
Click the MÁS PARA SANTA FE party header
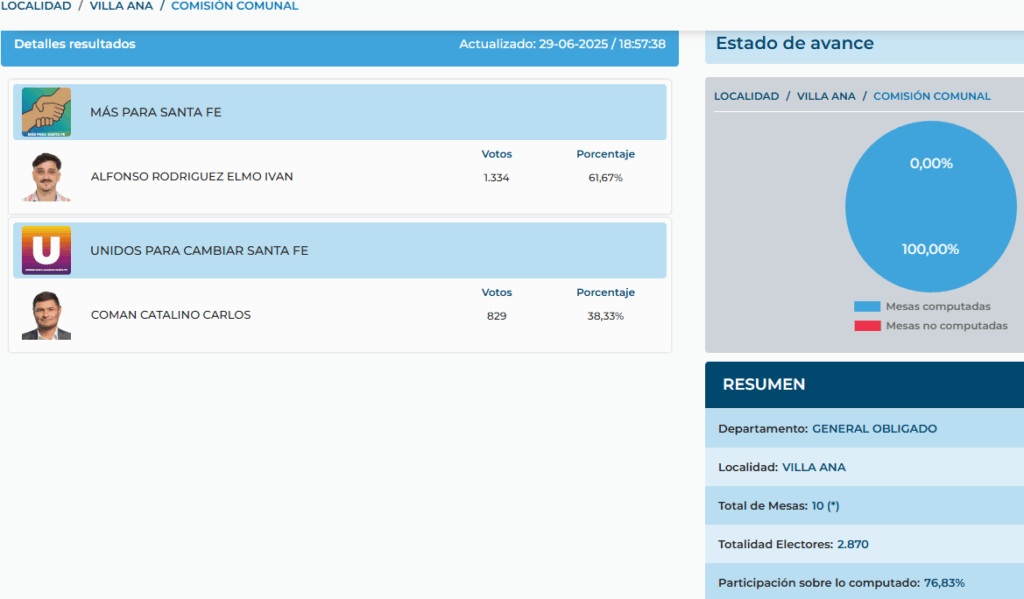click(x=156, y=112)
